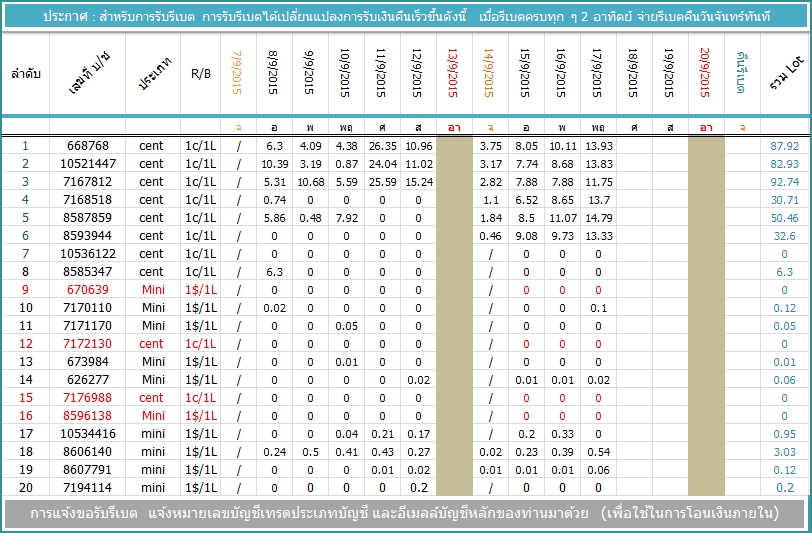Select total lot value 87.92

click(x=785, y=146)
